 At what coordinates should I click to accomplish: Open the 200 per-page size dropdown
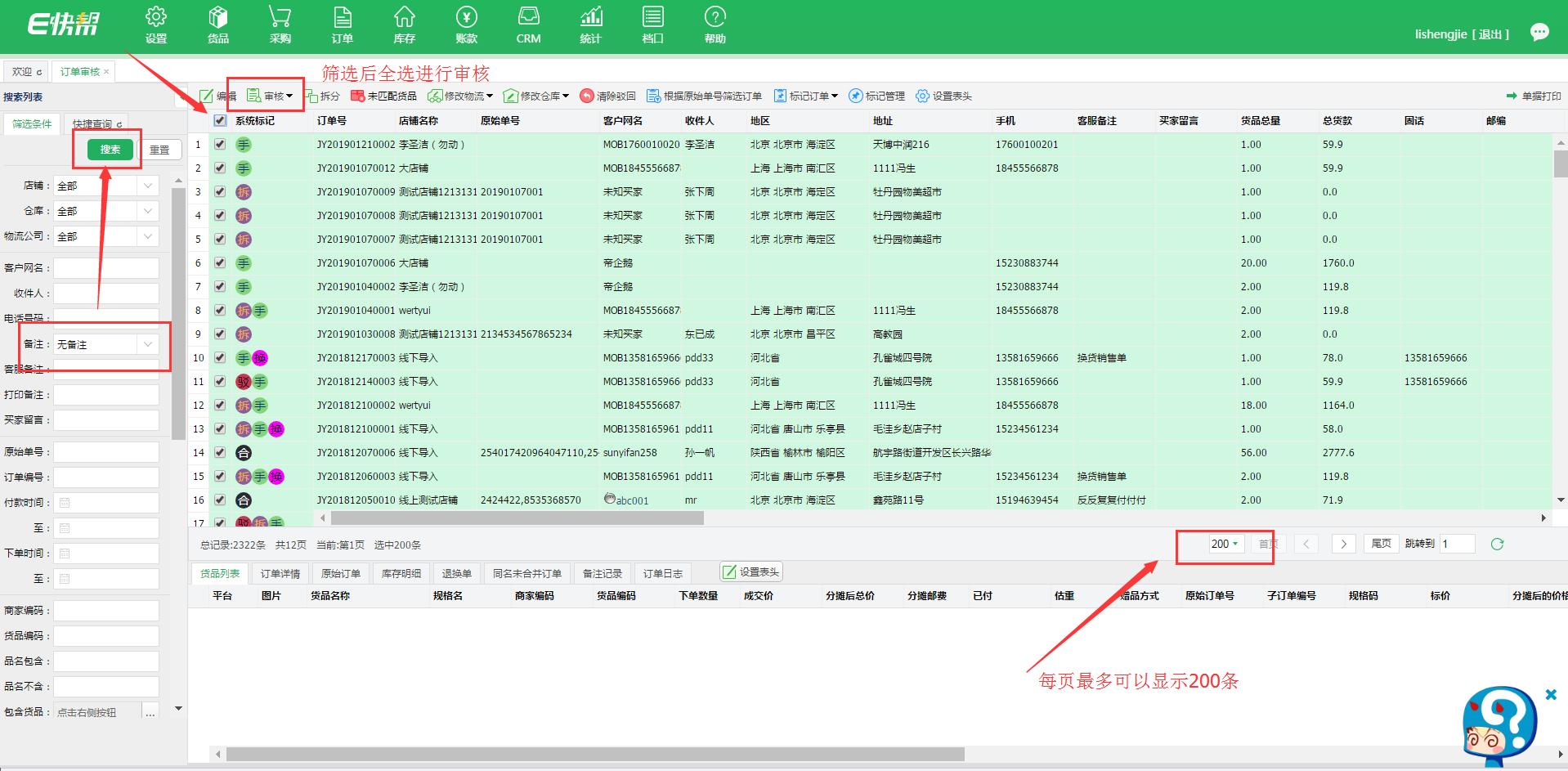(1225, 544)
